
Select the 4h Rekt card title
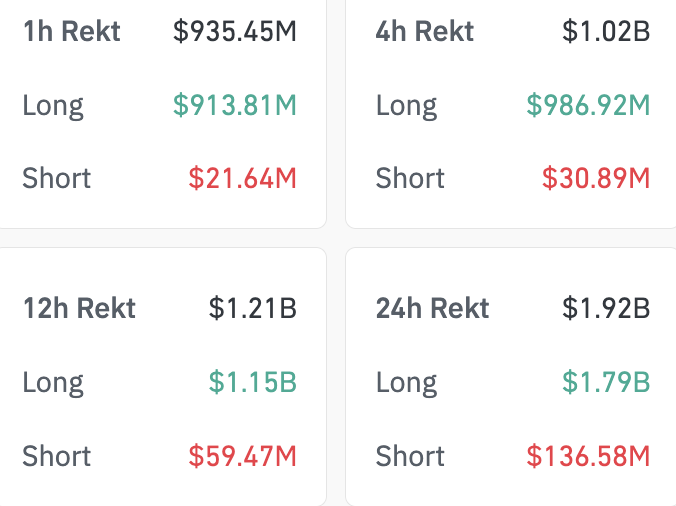click(425, 32)
